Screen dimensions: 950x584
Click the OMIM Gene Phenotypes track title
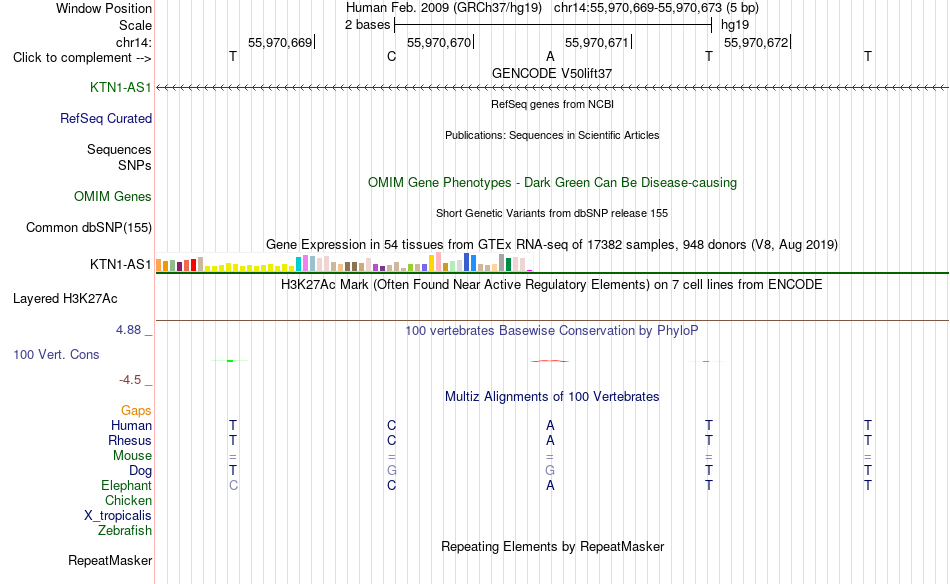(x=552, y=182)
